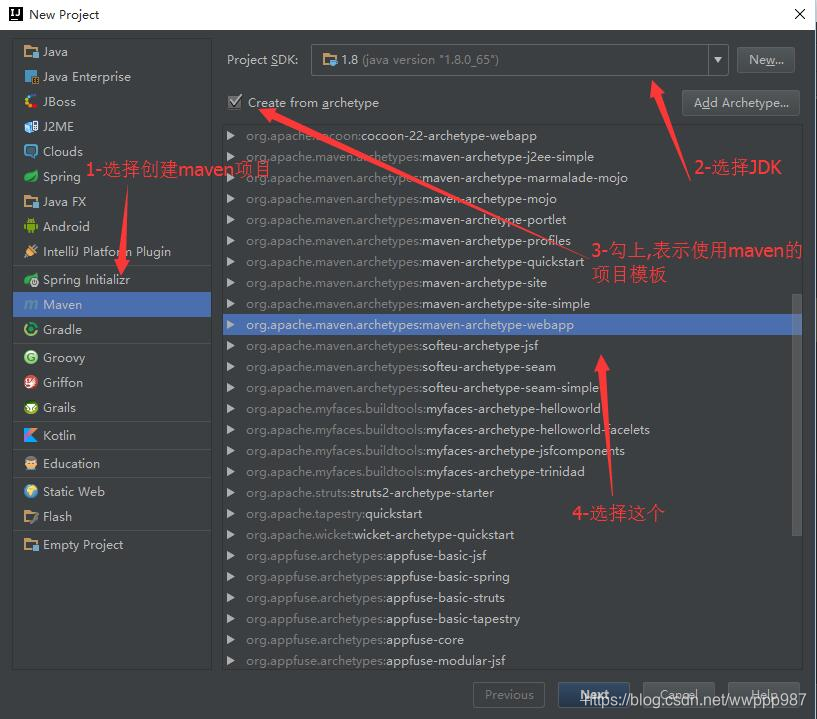Screen dimensions: 817x719
Task: Expand maven-archetype-j2ee-simple node
Action: click(x=230, y=157)
